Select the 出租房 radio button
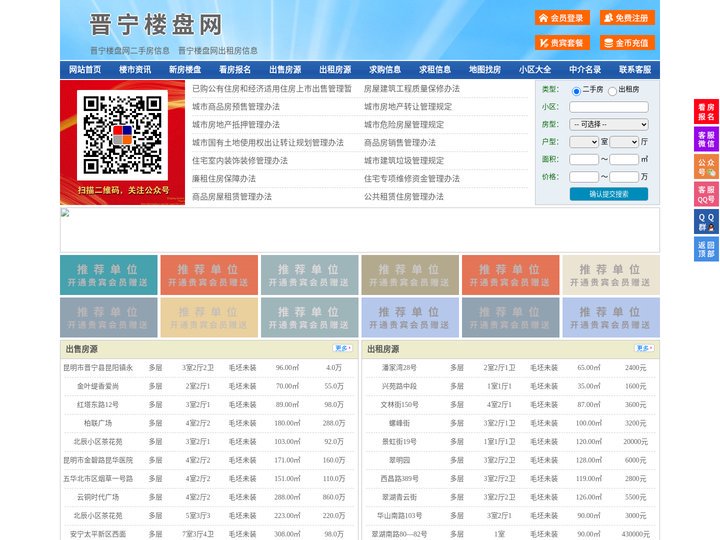 pyautogui.click(x=612, y=91)
